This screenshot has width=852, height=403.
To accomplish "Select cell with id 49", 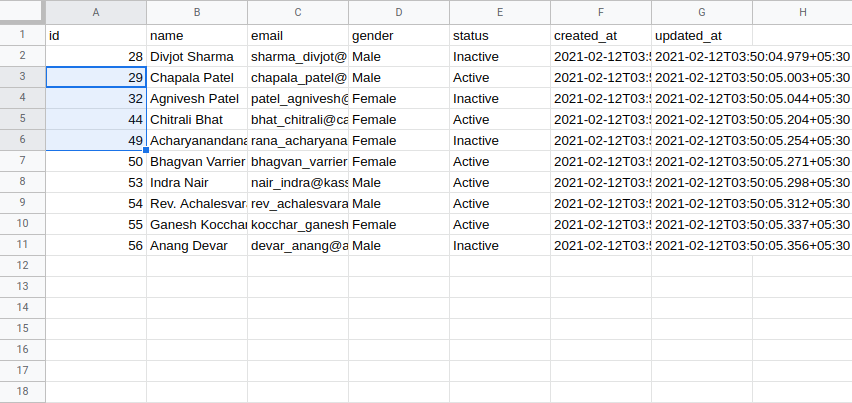I will pyautogui.click(x=96, y=140).
